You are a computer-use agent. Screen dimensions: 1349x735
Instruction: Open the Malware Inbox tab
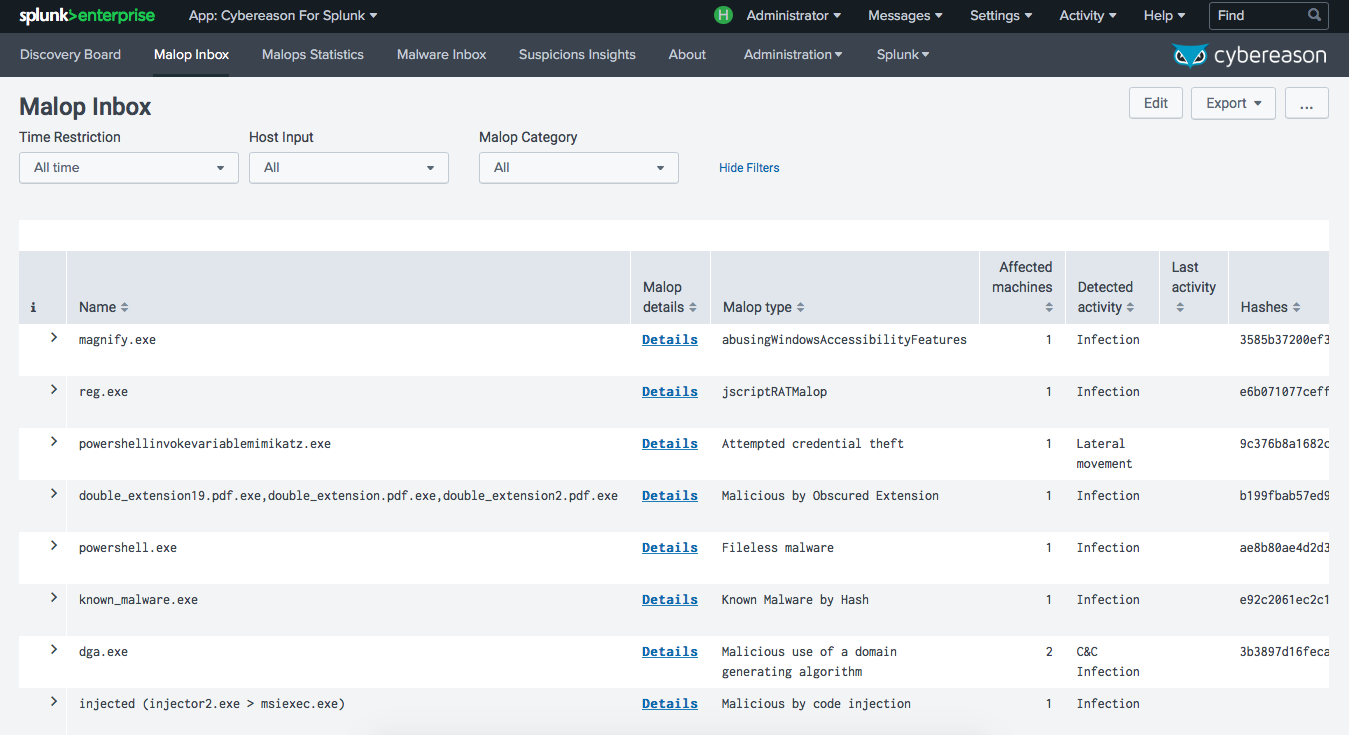click(x=441, y=55)
